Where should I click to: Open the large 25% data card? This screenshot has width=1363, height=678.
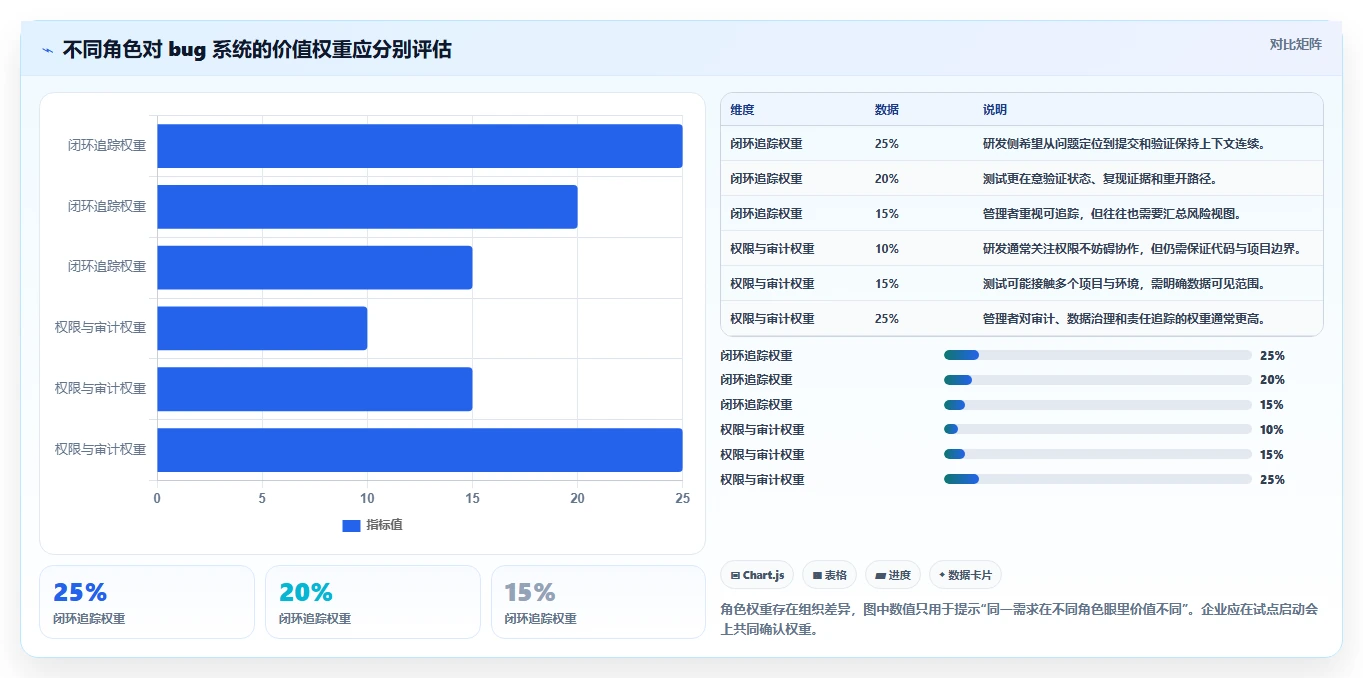tap(147, 602)
